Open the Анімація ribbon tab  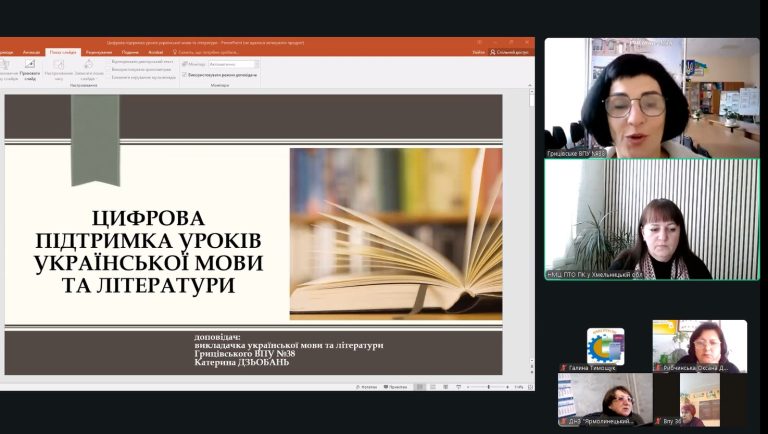[31, 52]
